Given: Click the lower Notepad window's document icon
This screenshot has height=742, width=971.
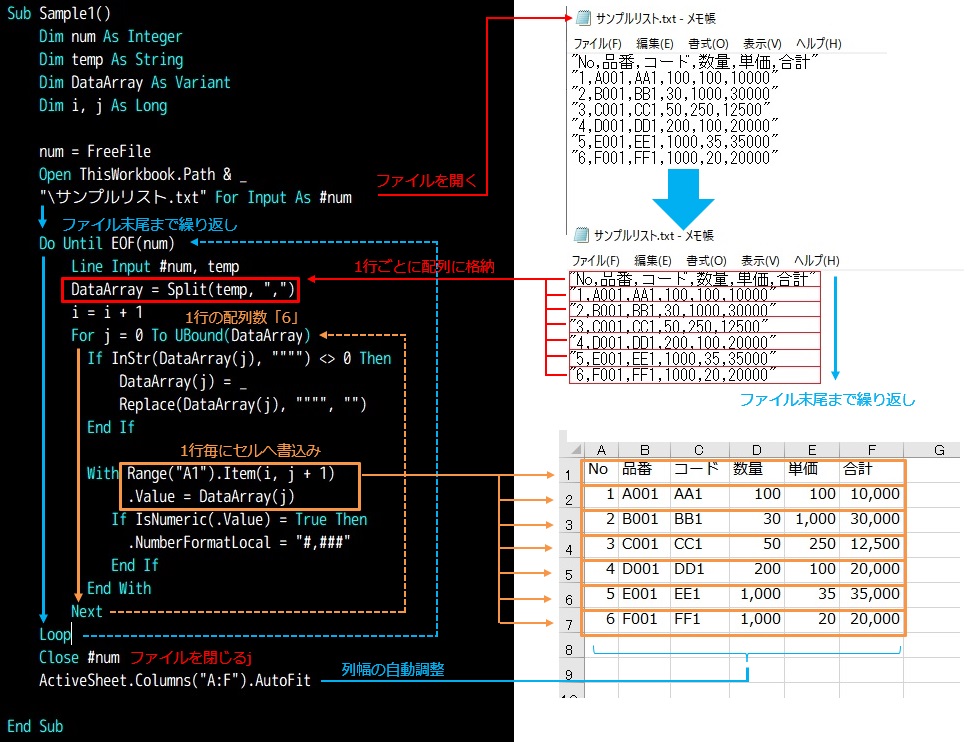Looking at the screenshot, I should (x=581, y=235).
